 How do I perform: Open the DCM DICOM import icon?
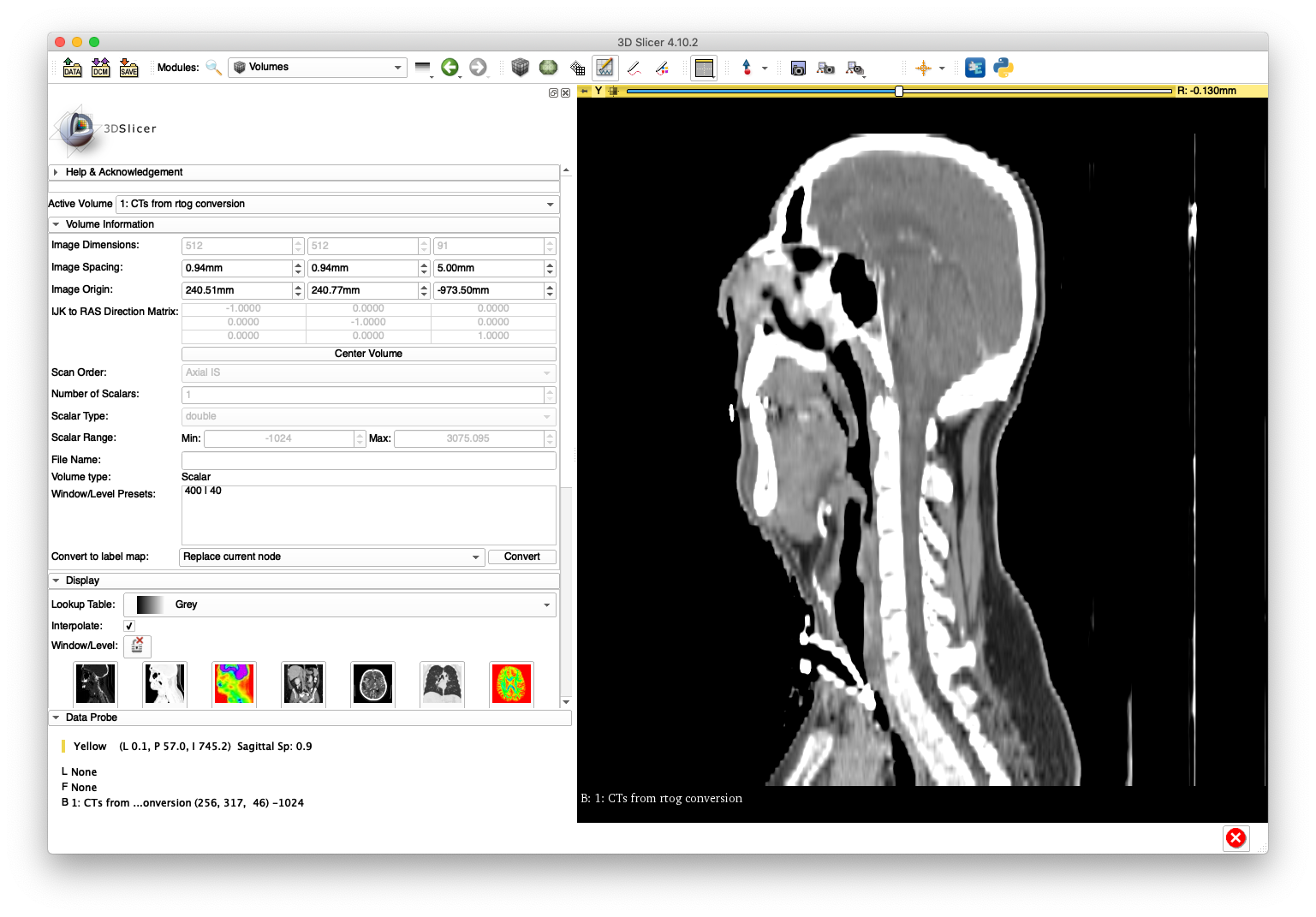(100, 68)
